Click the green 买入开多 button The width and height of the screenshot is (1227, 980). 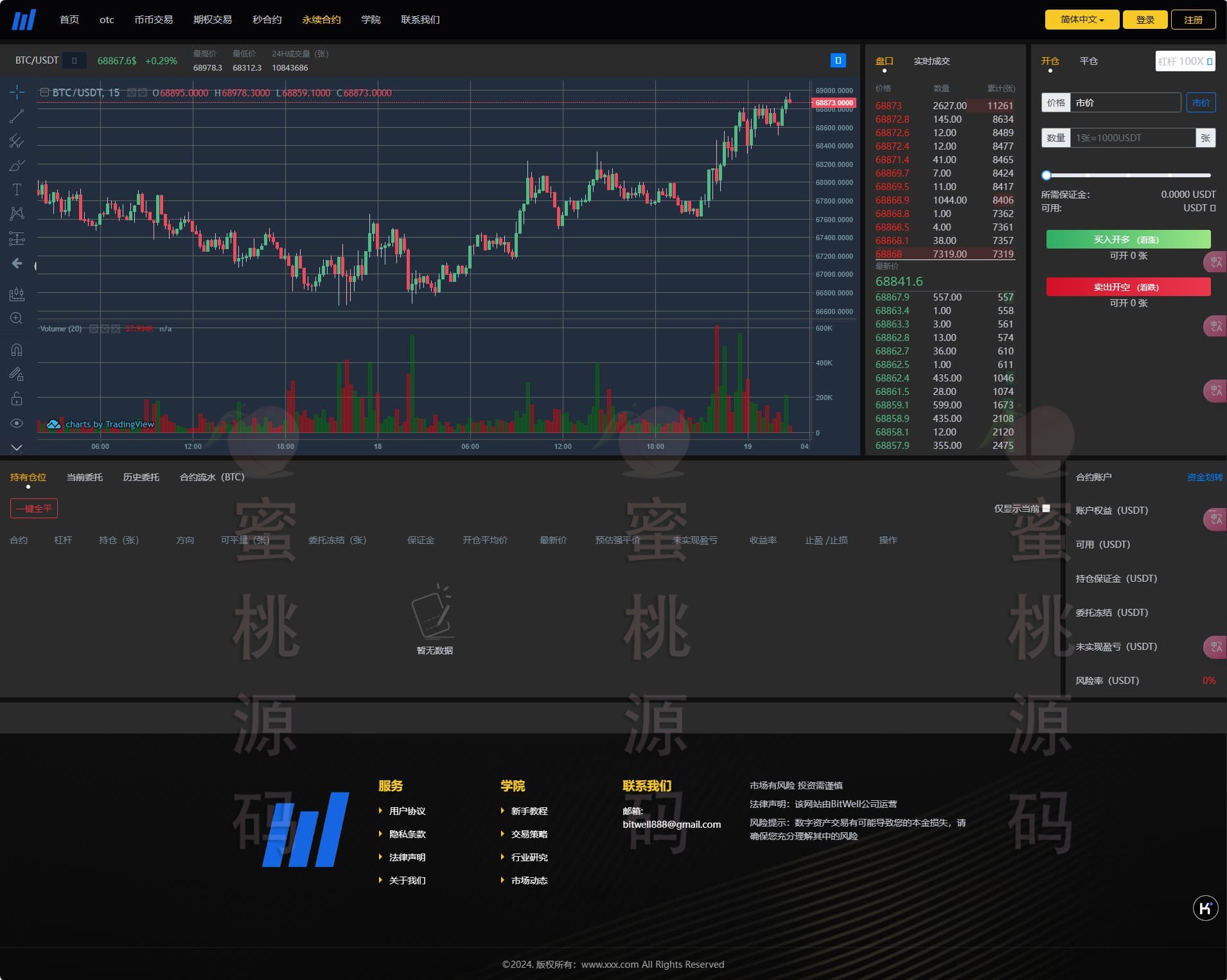[x=1128, y=240]
